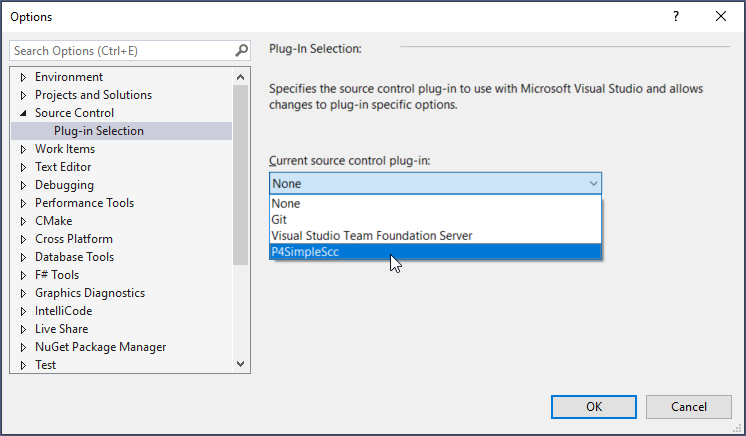Image resolution: width=746 pixels, height=436 pixels.
Task: Collapse the Source Control node arrow
Action: [23, 113]
